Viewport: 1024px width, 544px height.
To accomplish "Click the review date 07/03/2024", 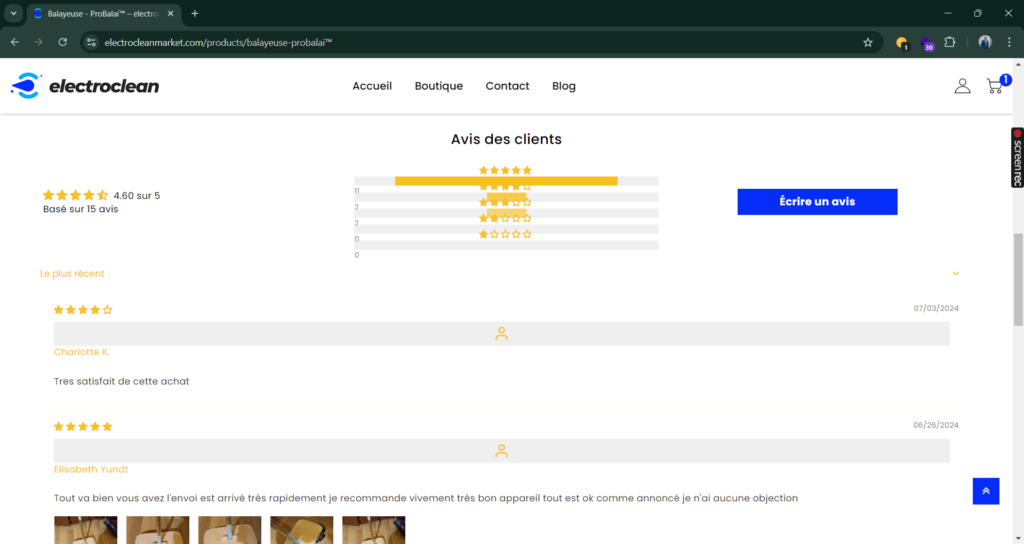I will [x=936, y=308].
